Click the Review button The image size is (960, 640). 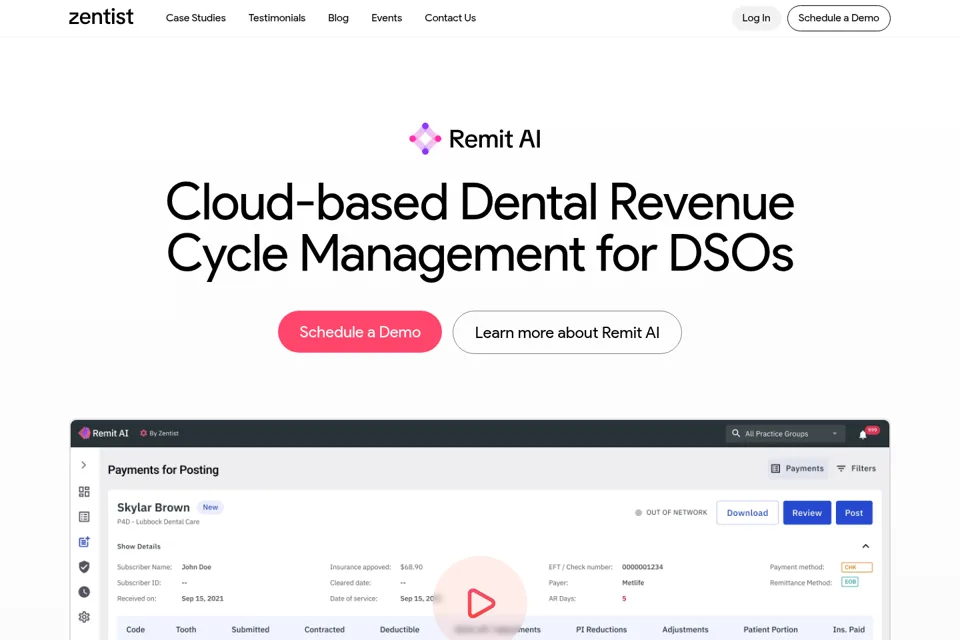click(x=806, y=513)
